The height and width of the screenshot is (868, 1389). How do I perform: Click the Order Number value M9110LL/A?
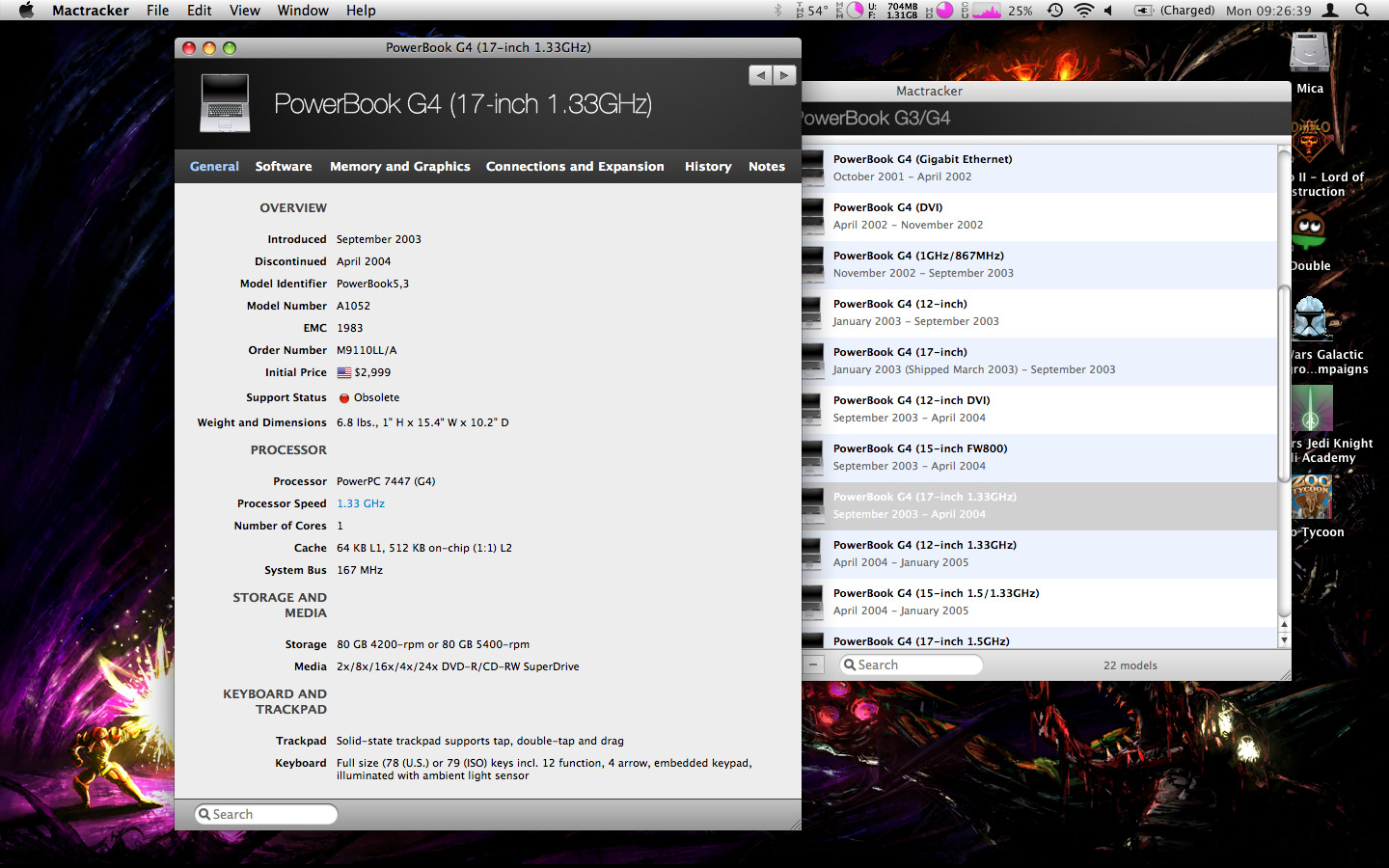point(367,350)
